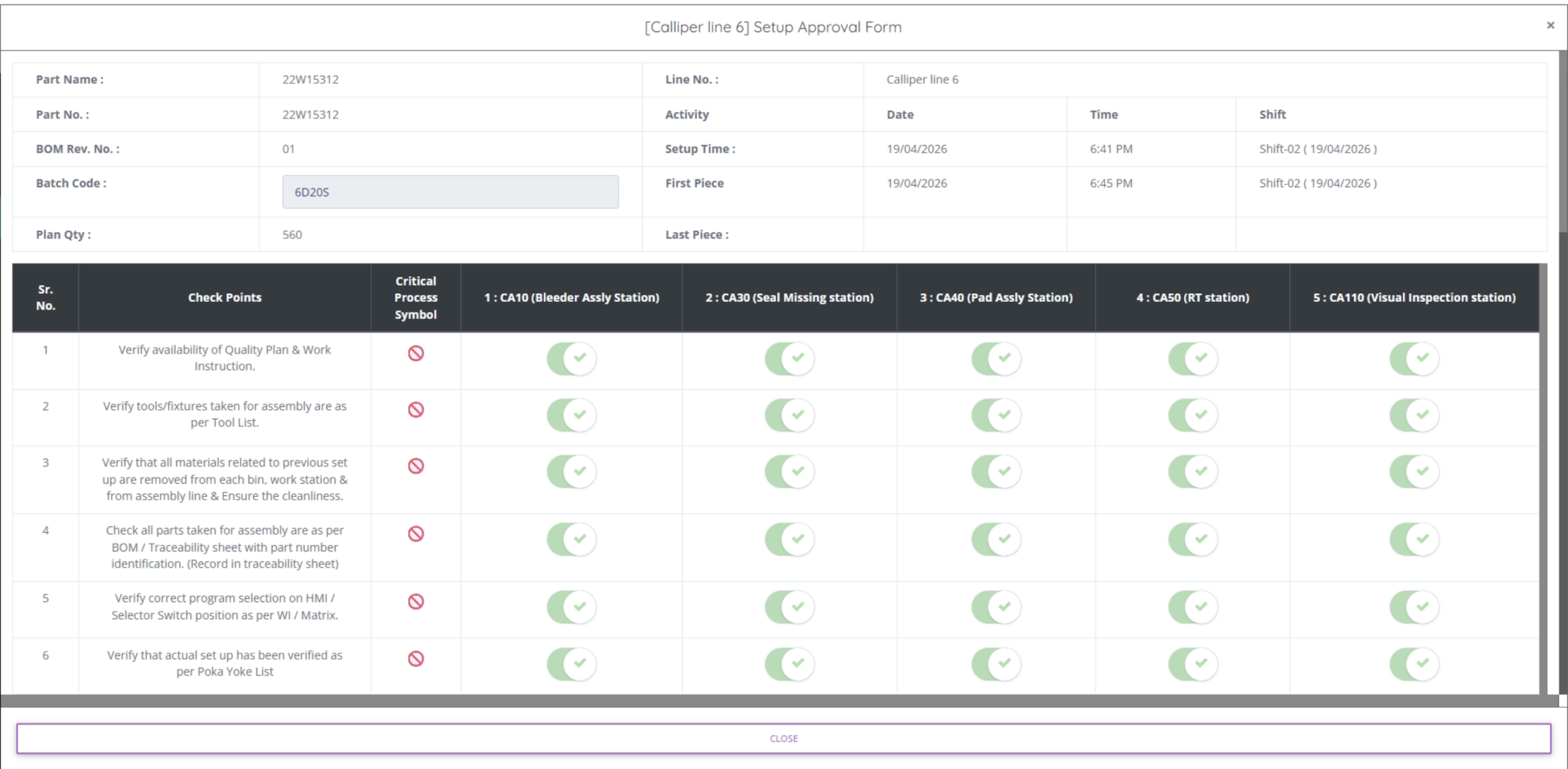Close the Setup Approval Form with X
The width and height of the screenshot is (1568, 769).
point(1550,25)
